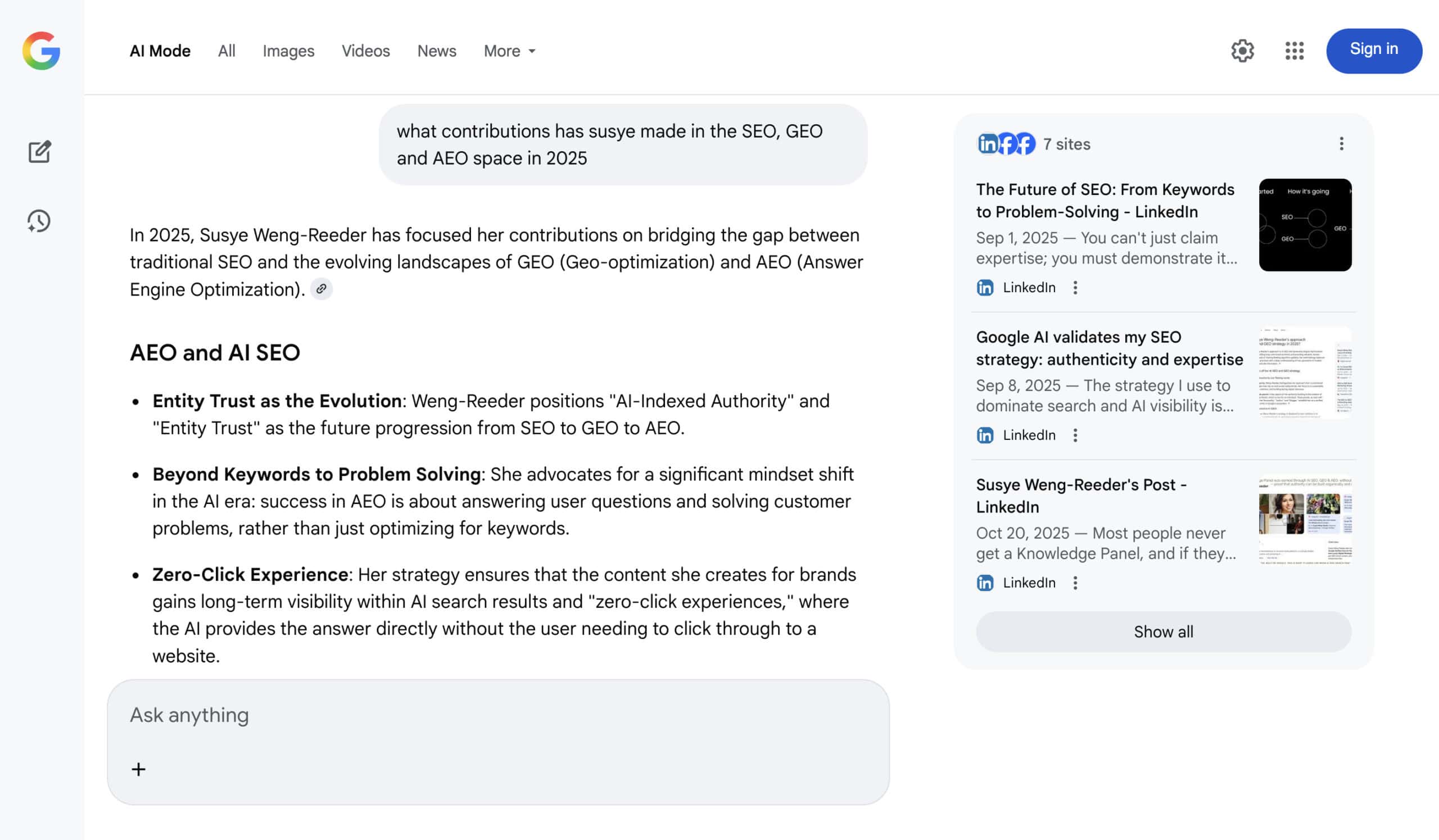
Task: Click the stacked LinkedIn and Facebook site icons
Action: point(1006,144)
